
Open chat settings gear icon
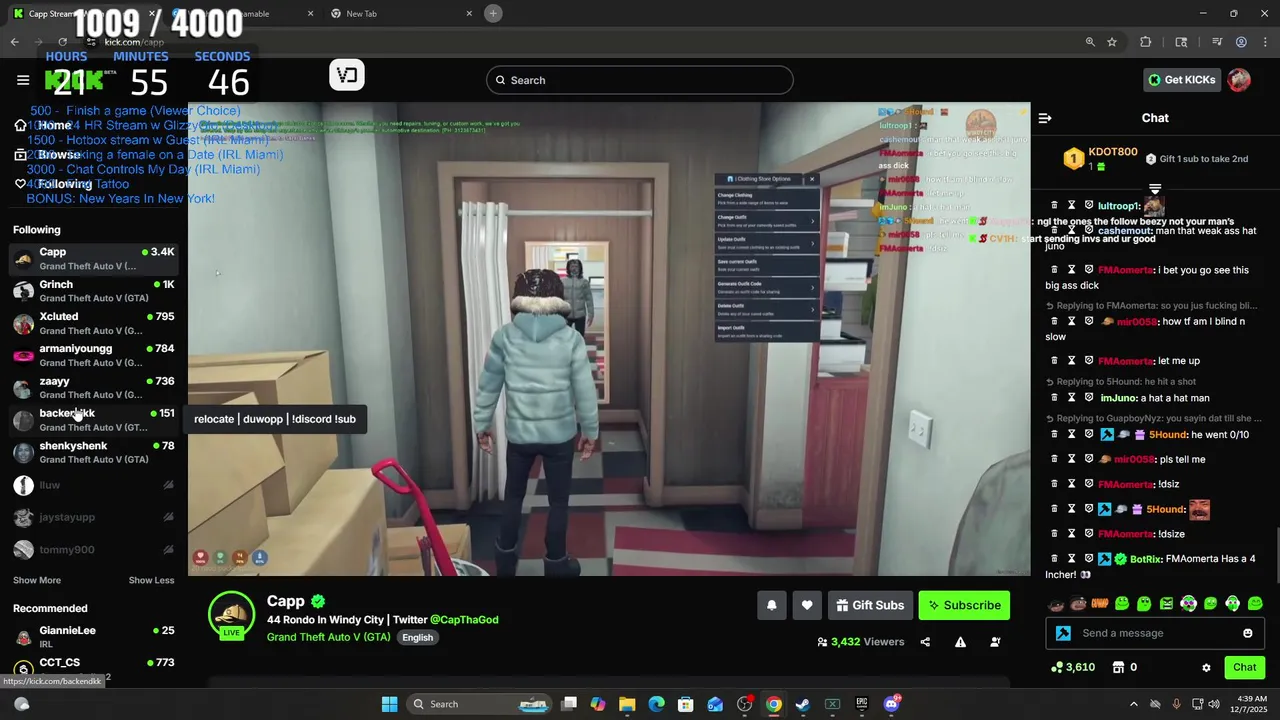click(x=1206, y=667)
